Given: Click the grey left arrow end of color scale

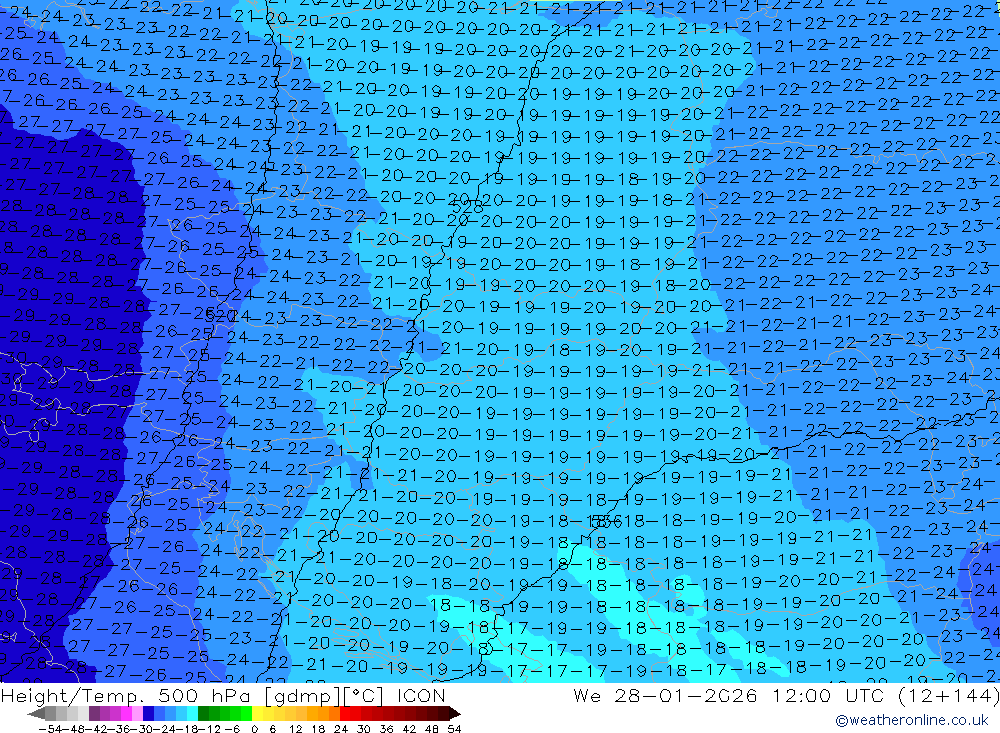Looking at the screenshot, I should tap(36, 714).
